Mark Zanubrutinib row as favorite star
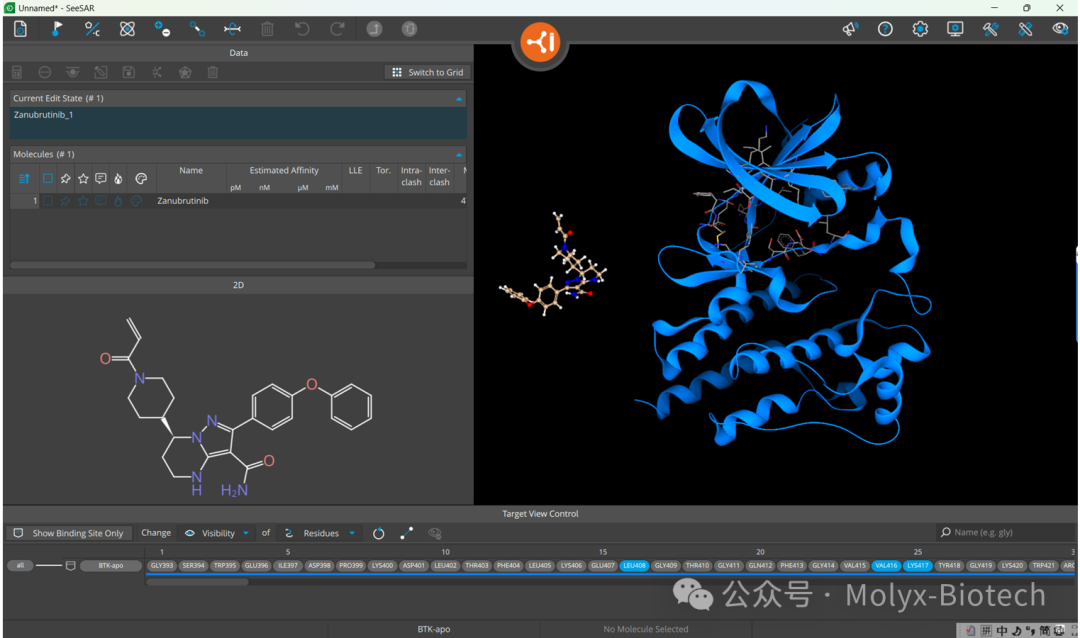Image resolution: width=1080 pixels, height=638 pixels. (83, 201)
